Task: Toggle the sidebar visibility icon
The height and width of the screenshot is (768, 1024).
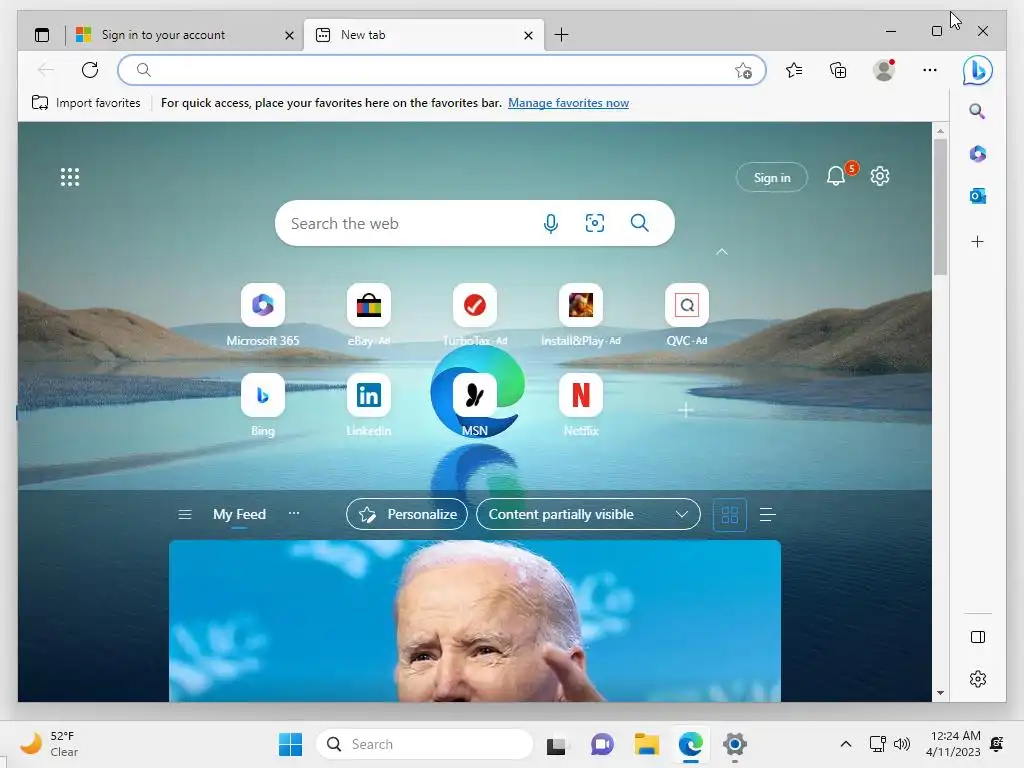Action: [978, 637]
